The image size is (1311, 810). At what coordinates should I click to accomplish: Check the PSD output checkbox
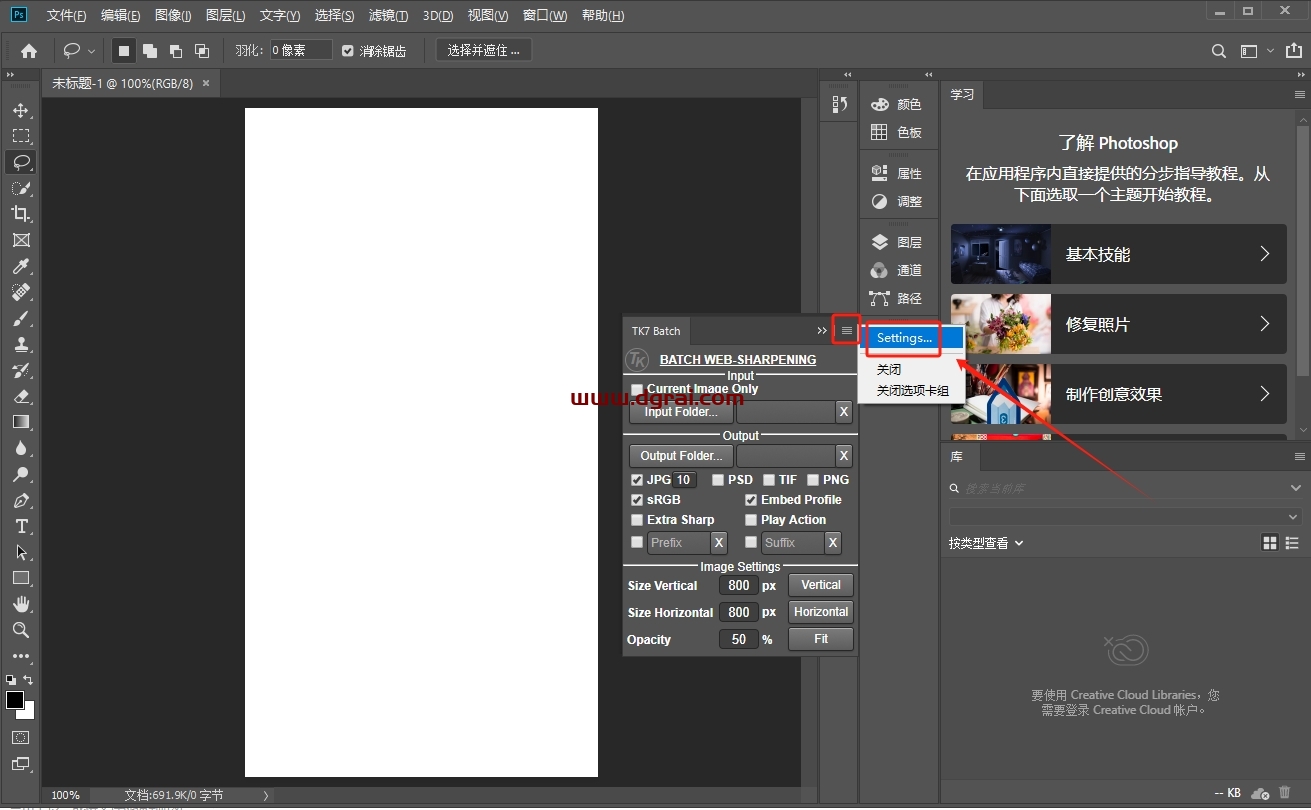coord(718,480)
